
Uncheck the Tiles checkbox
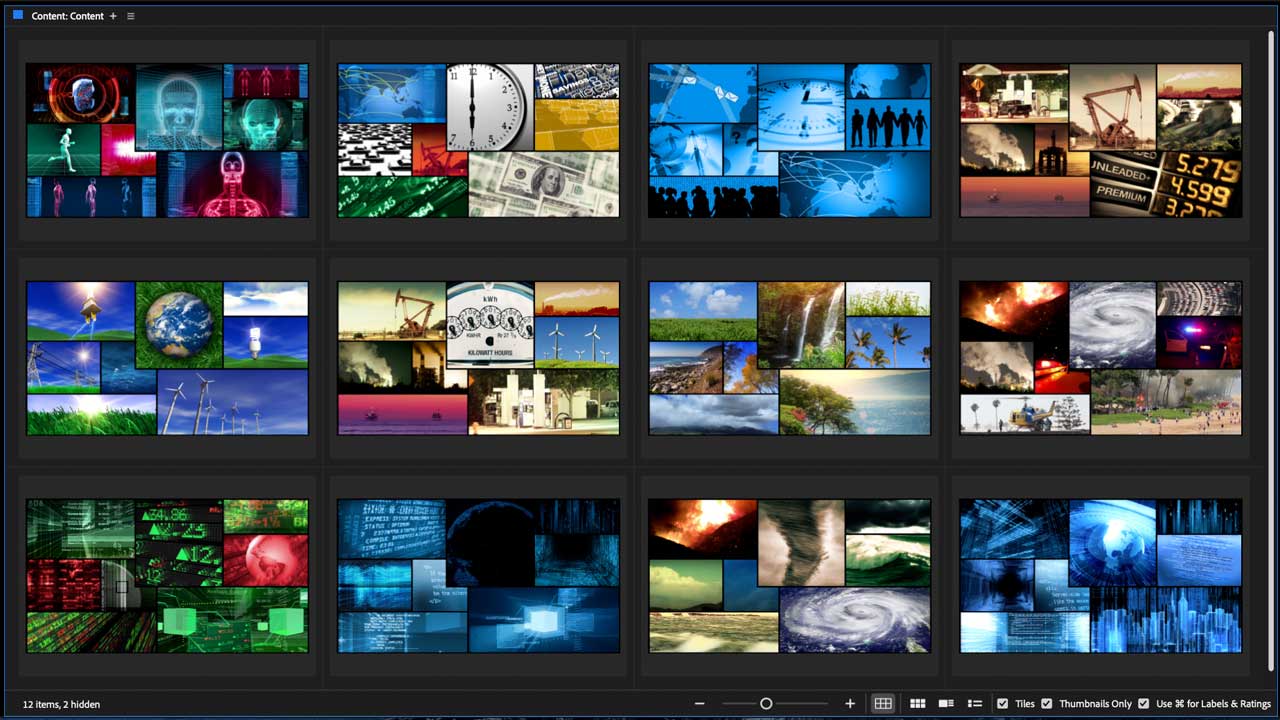(1003, 704)
